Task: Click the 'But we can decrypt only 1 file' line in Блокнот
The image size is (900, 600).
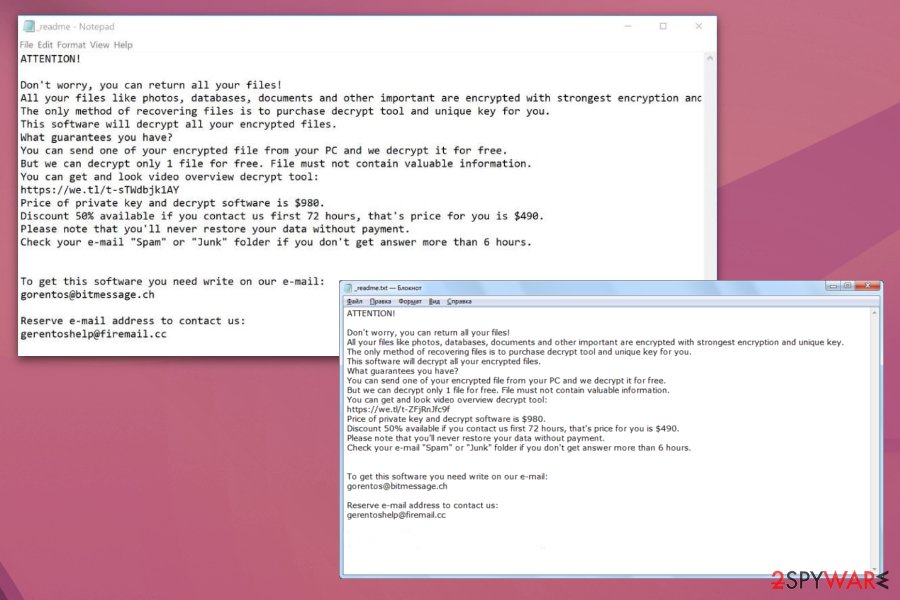Action: click(508, 390)
